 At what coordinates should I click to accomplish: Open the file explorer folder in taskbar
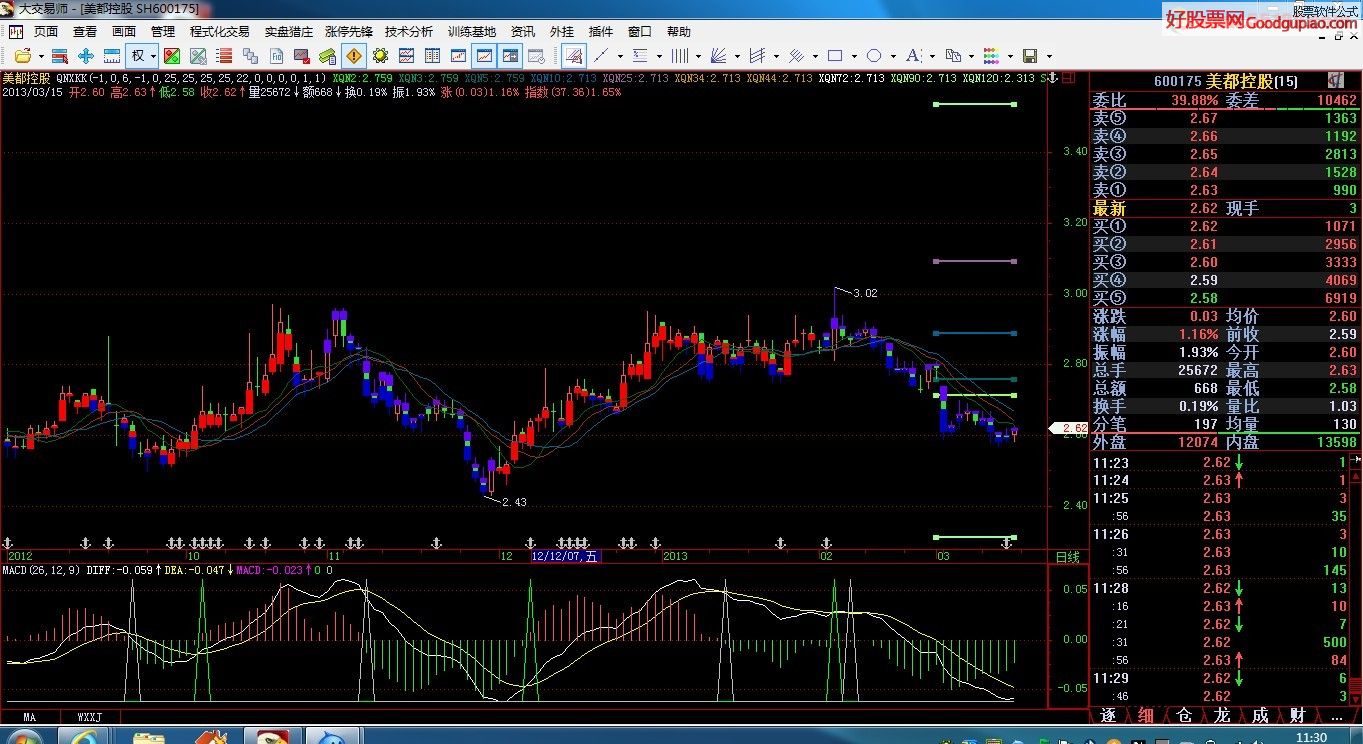(149, 738)
